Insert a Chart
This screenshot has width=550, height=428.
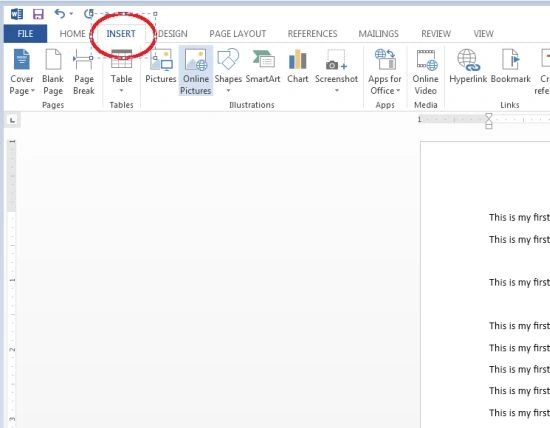[297, 67]
